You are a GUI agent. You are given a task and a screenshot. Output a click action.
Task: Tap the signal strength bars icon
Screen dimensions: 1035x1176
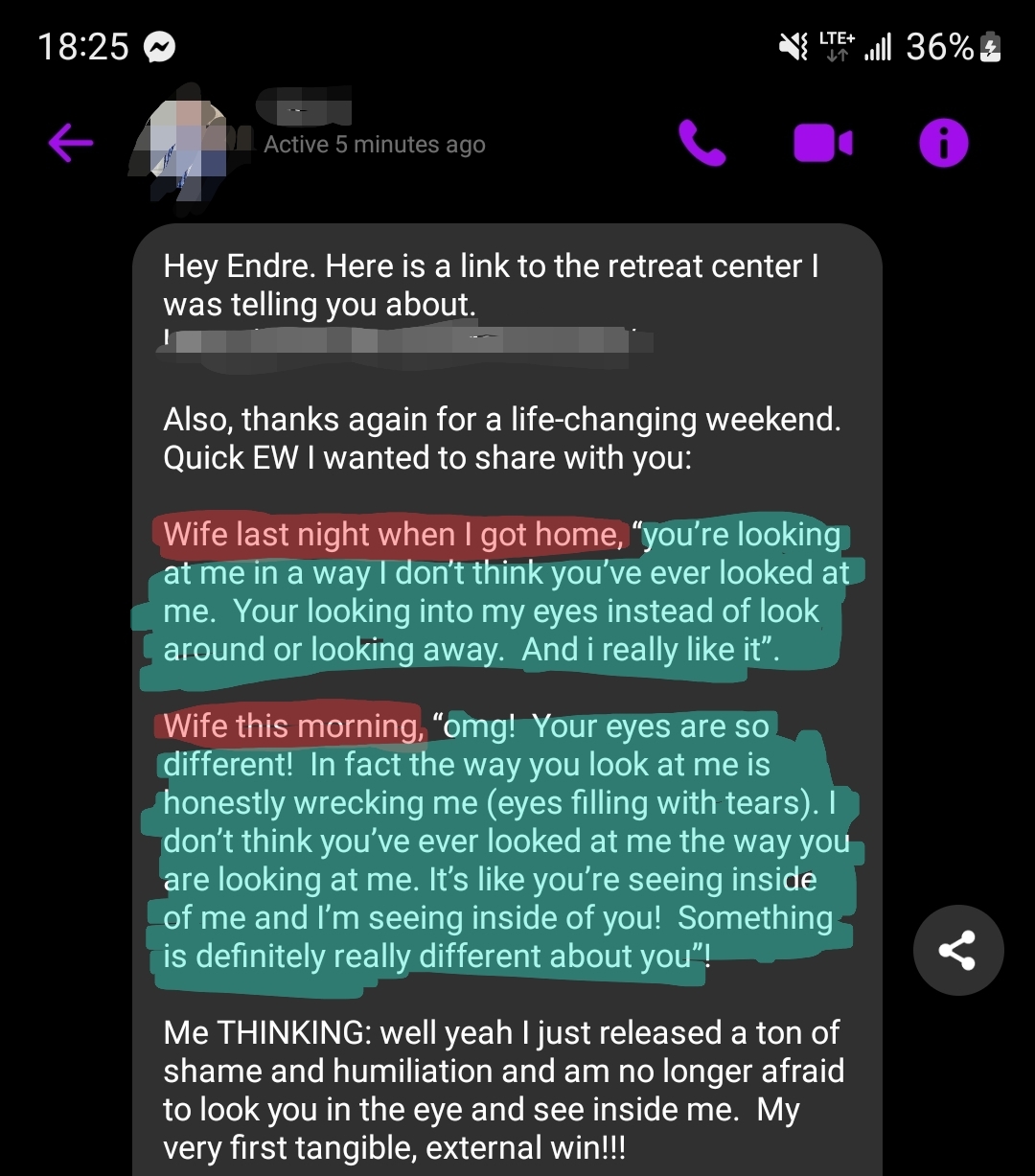pos(878,47)
